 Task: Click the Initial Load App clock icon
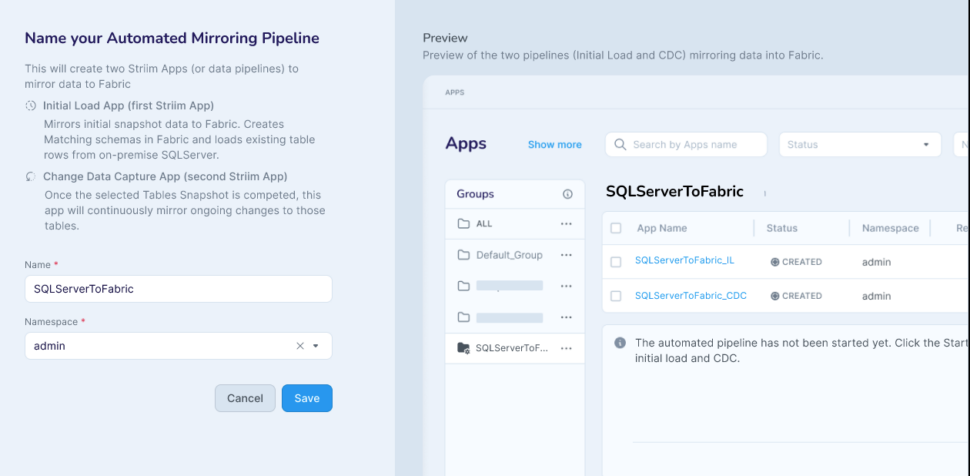[x=31, y=106]
